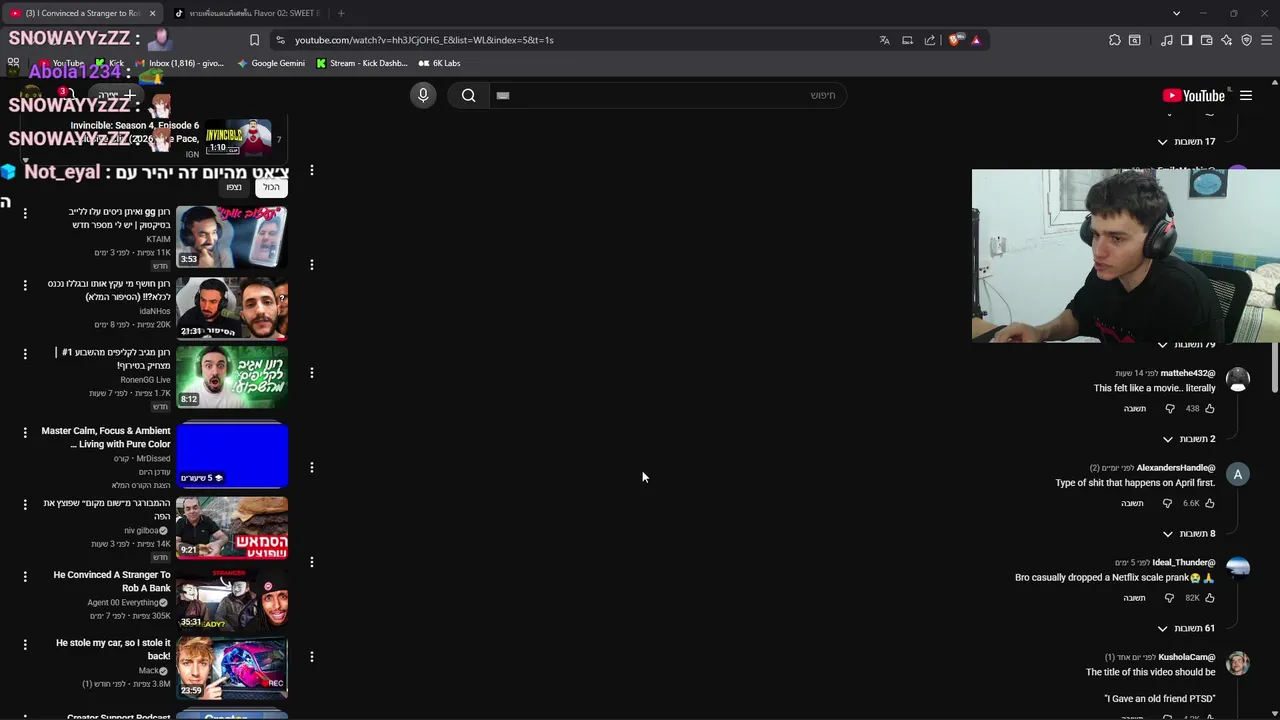Open a new browser tab
This screenshot has width=1280, height=720.
coord(341,13)
